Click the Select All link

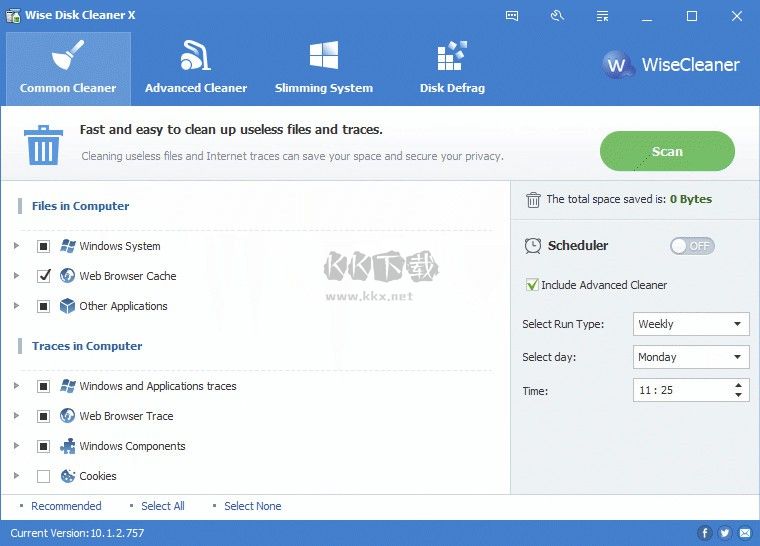pos(162,506)
